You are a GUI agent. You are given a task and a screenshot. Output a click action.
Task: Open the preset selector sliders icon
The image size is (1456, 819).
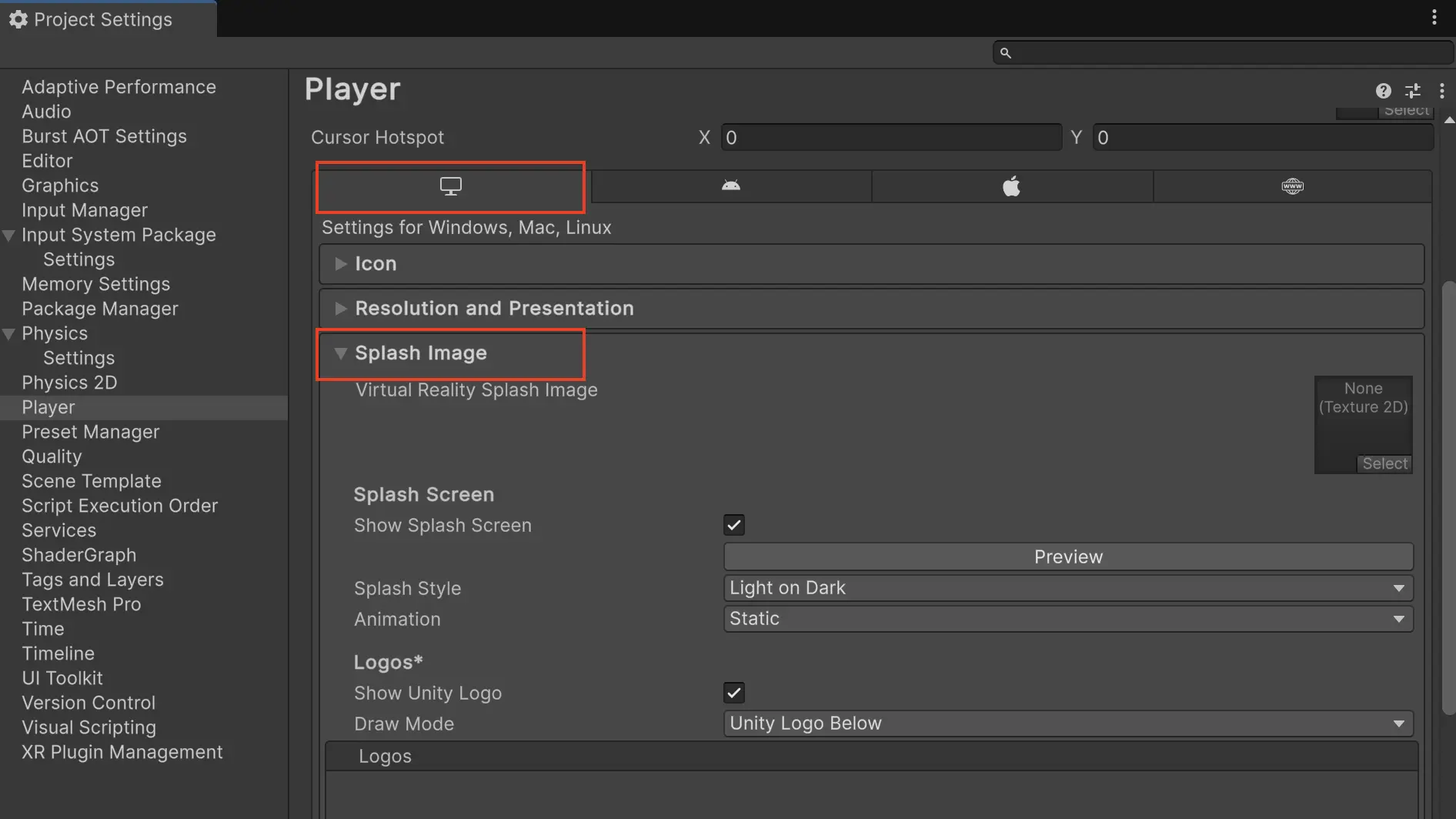1413,91
